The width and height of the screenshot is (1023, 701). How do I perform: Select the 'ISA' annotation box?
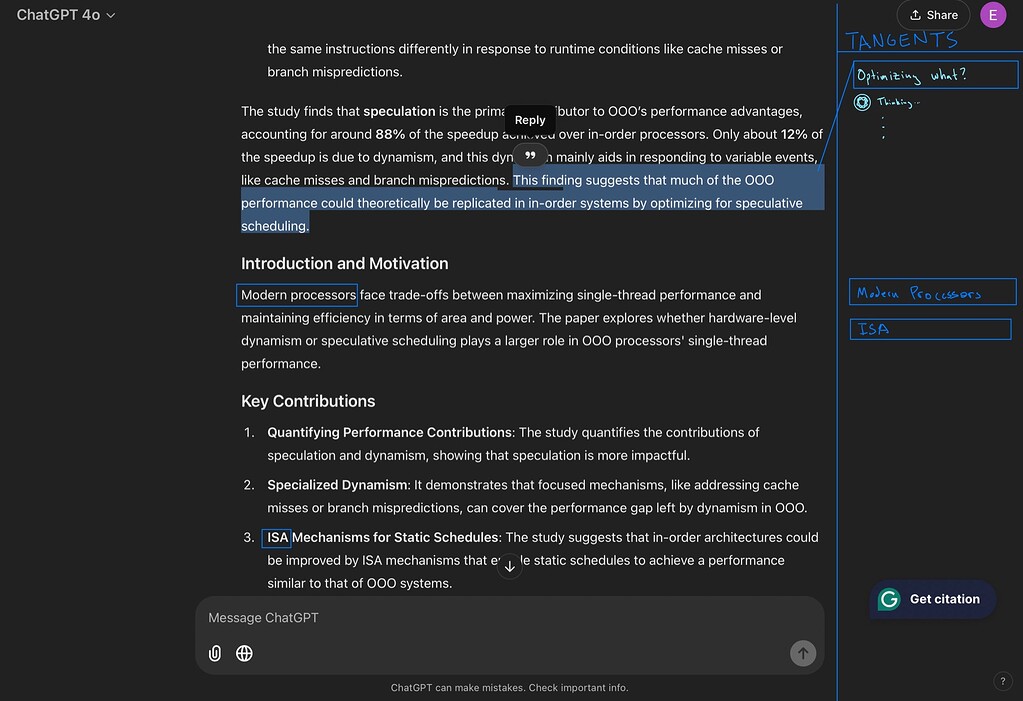[929, 328]
